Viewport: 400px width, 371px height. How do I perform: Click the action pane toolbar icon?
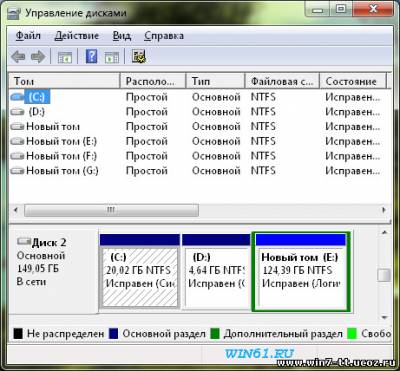coord(111,57)
